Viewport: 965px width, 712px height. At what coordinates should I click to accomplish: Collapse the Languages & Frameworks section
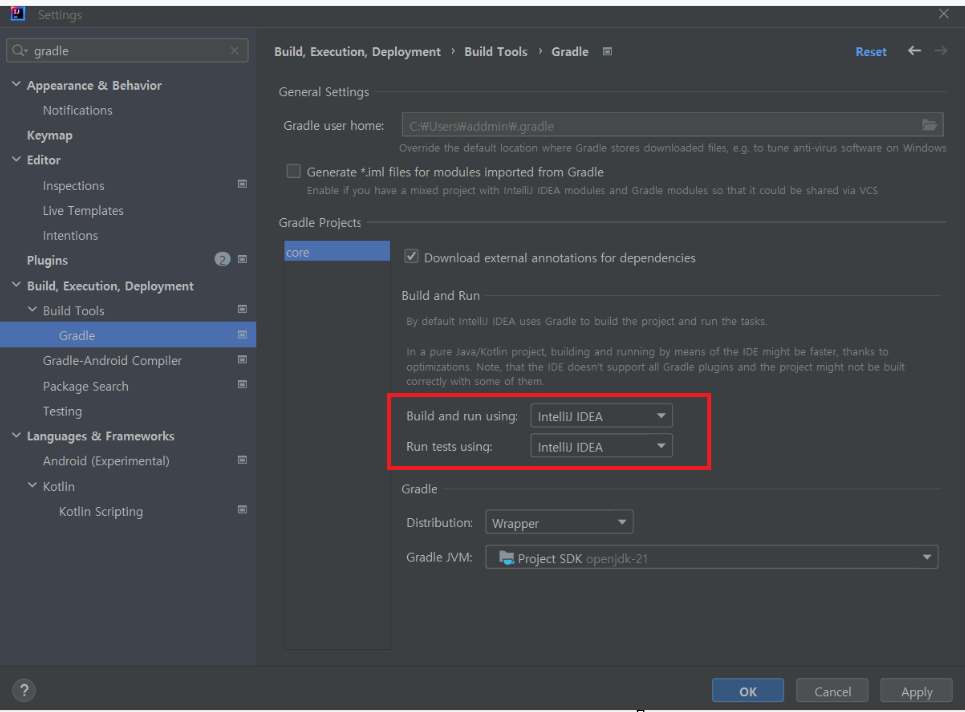(17, 436)
